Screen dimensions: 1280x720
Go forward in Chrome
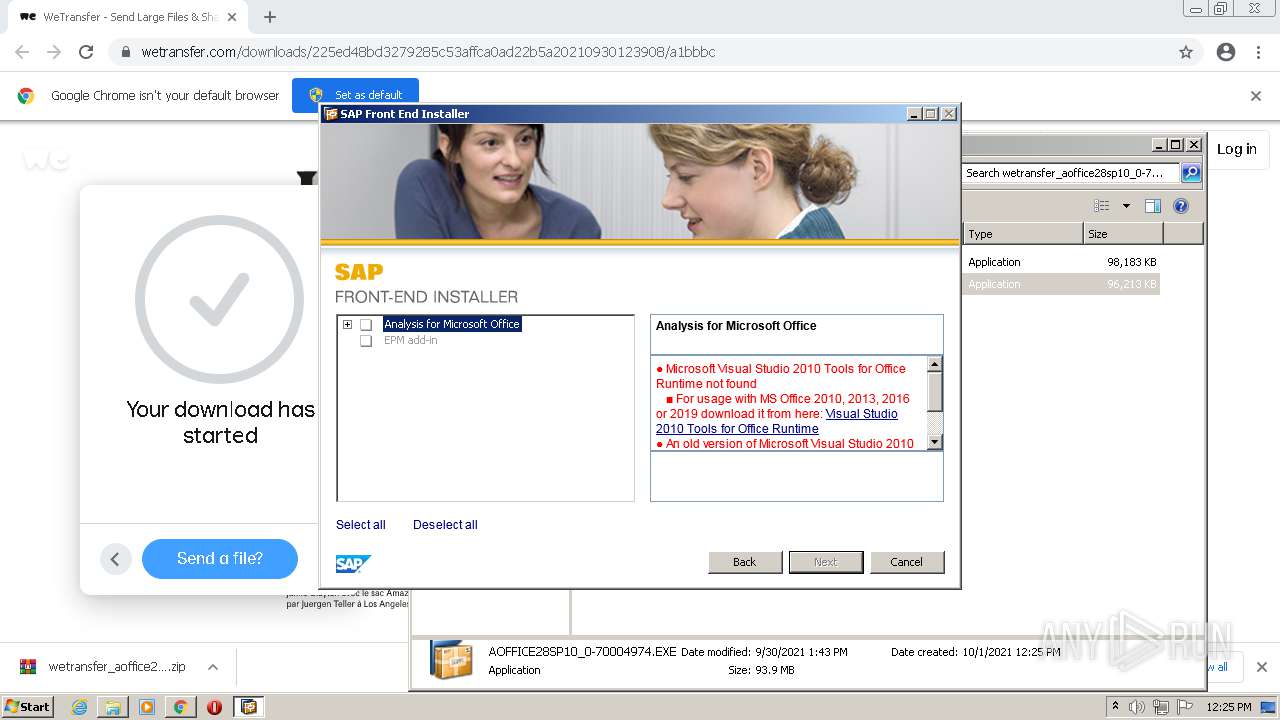coord(54,52)
